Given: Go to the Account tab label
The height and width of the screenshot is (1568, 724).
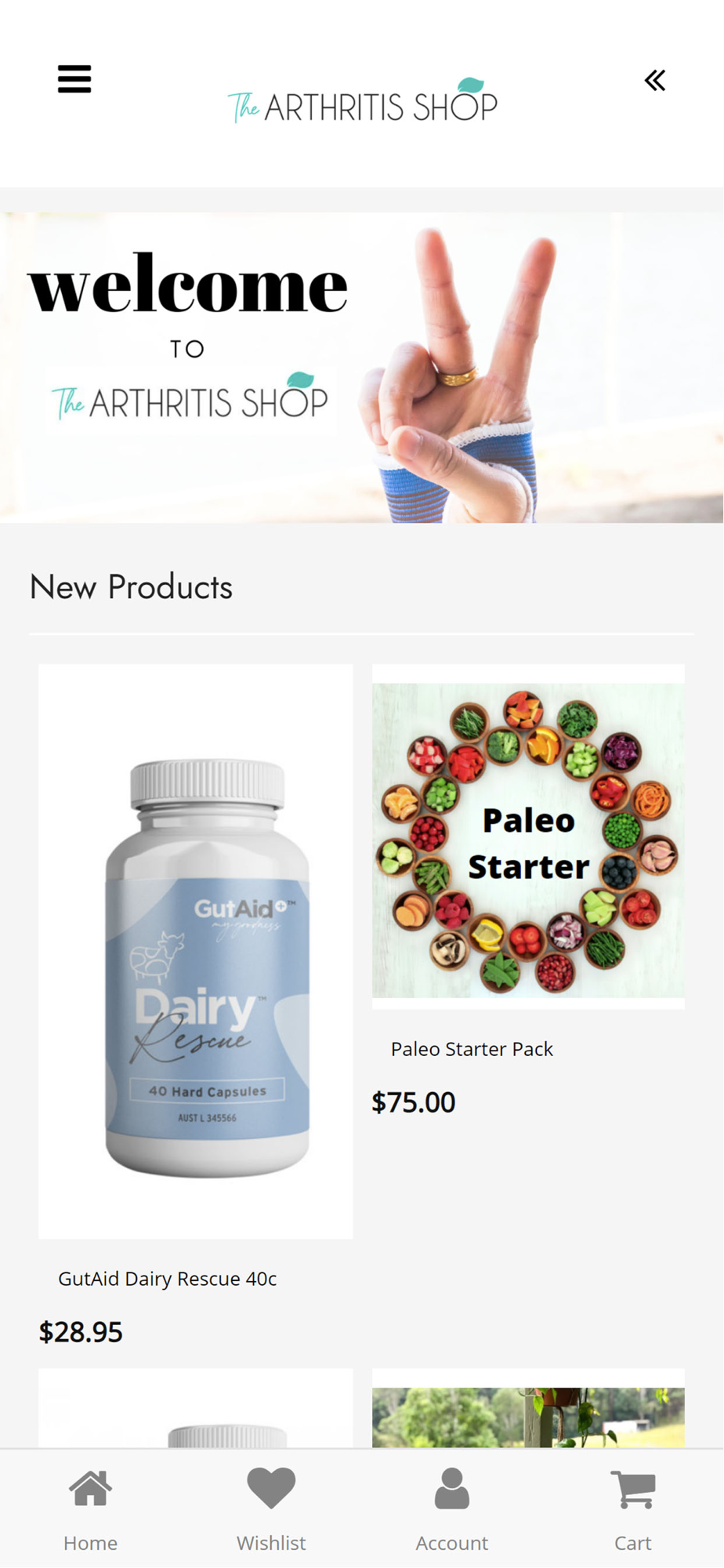Looking at the screenshot, I should pyautogui.click(x=452, y=1542).
